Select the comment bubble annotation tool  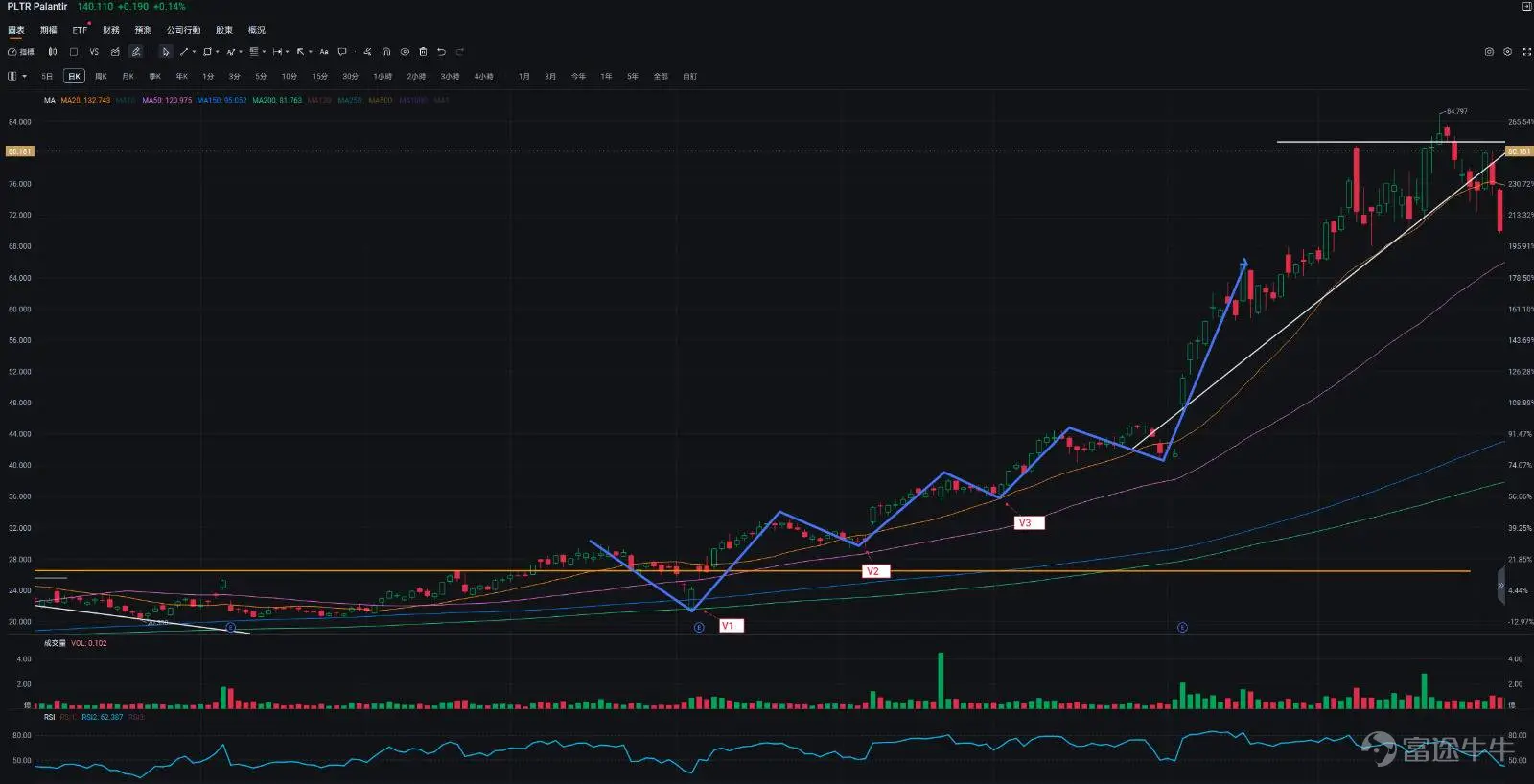342,52
